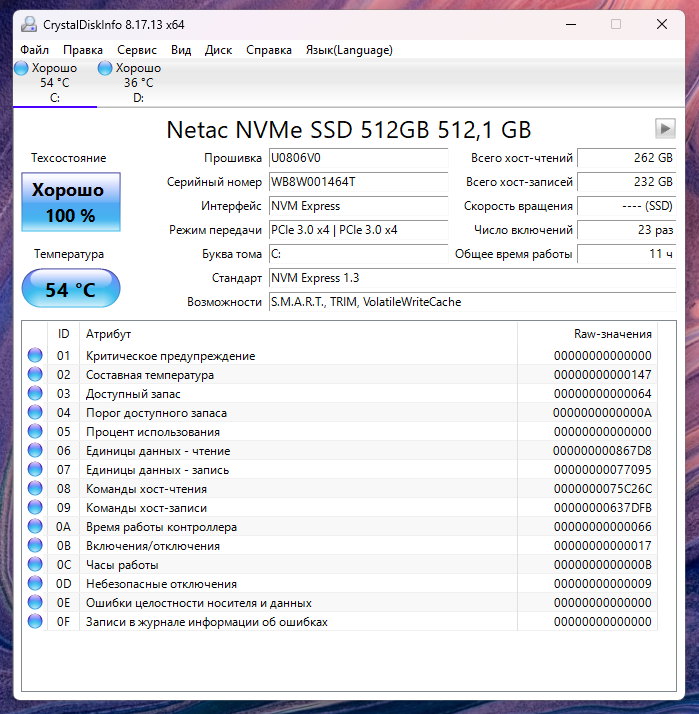Click the firmware field U0806V0
This screenshot has height=714, width=699.
click(x=358, y=158)
